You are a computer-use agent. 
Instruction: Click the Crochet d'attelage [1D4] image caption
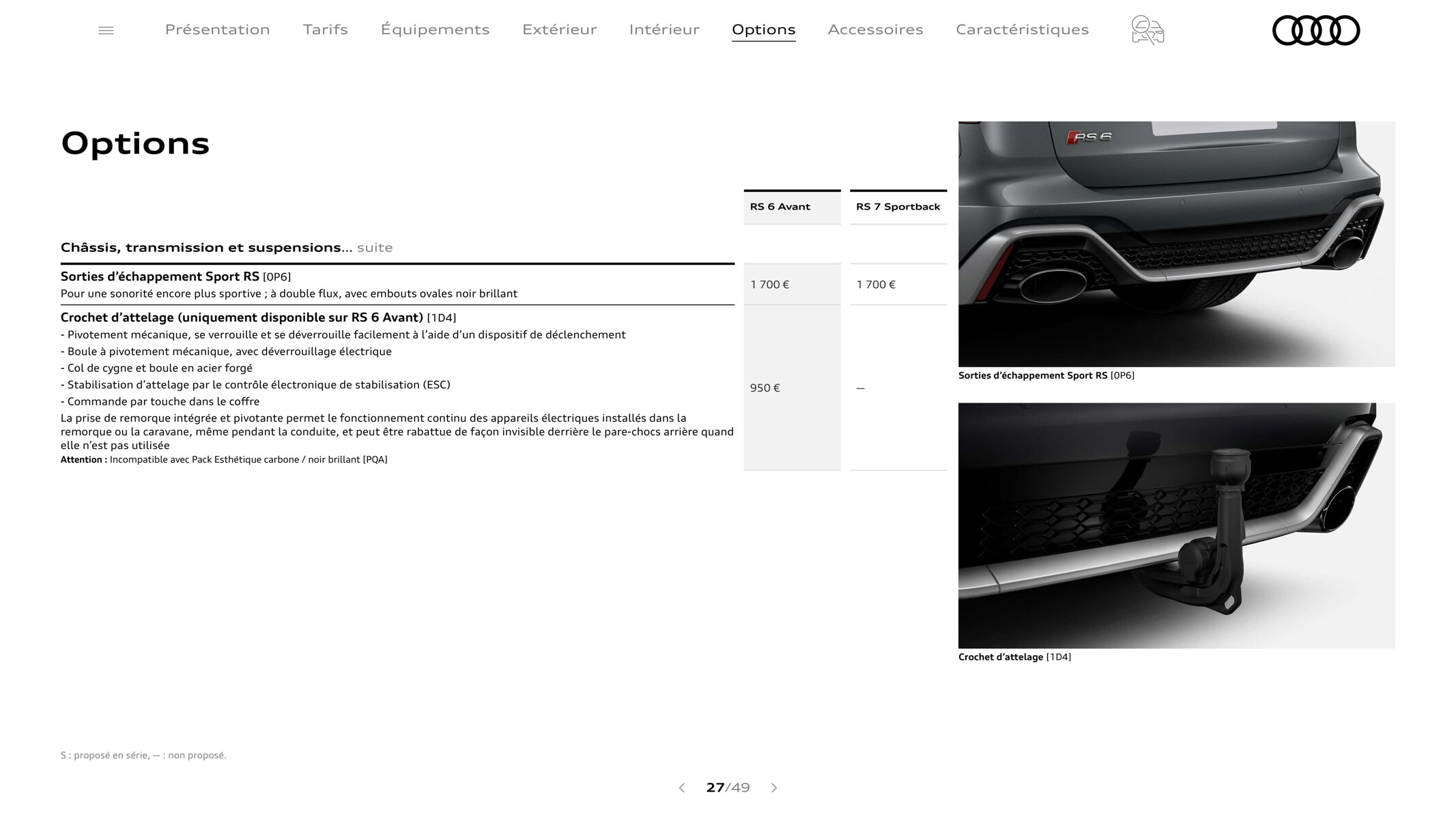1014,657
